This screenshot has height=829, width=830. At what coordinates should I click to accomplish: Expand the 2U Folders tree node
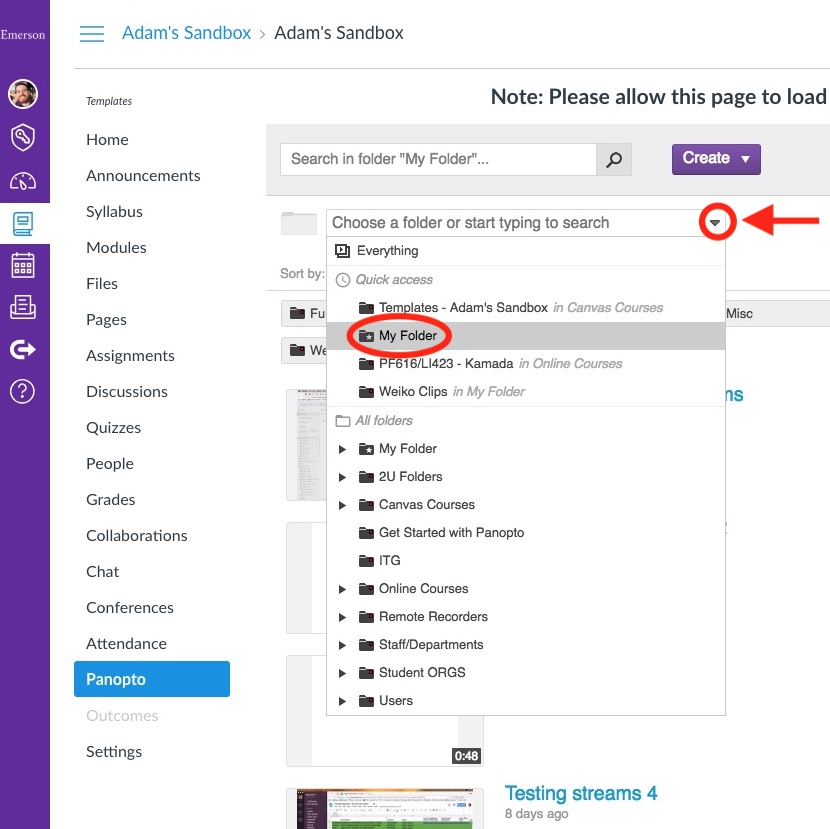[x=342, y=477]
